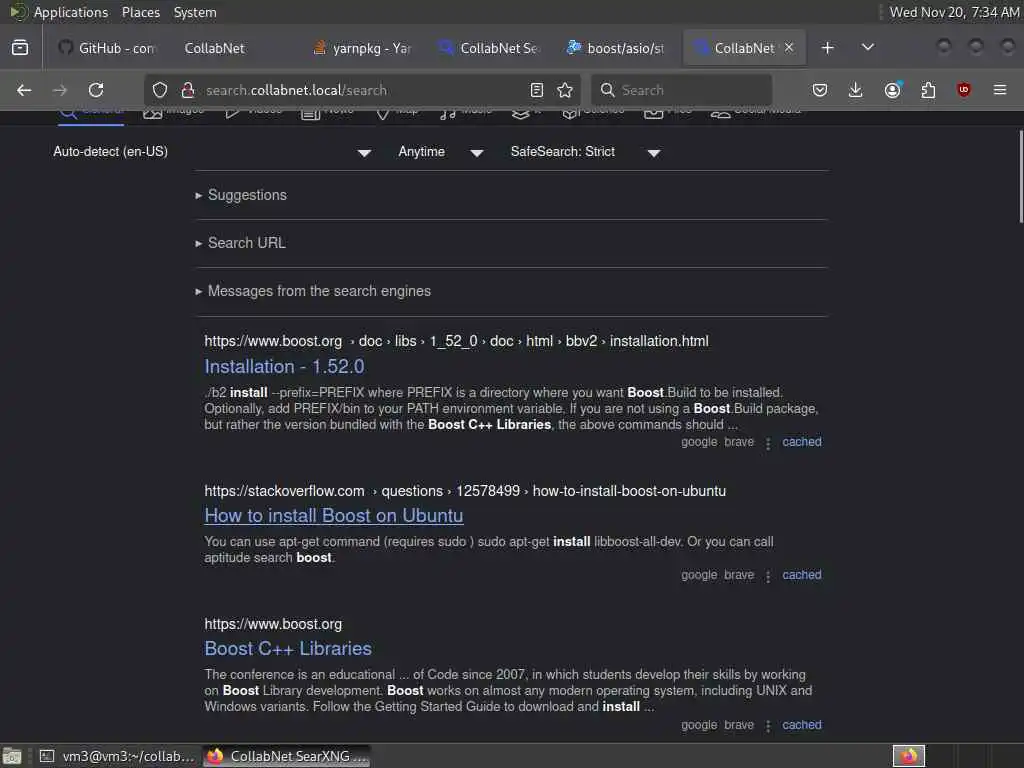Open the uBlock Origin extension icon
Screen dimensions: 1024x768
pos(964,90)
